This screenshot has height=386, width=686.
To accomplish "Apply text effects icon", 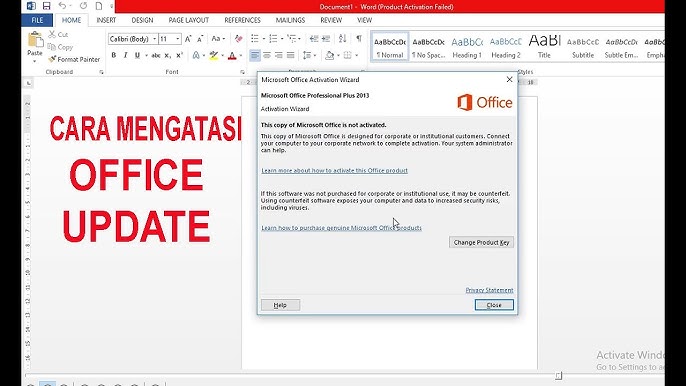I will tap(196, 55).
